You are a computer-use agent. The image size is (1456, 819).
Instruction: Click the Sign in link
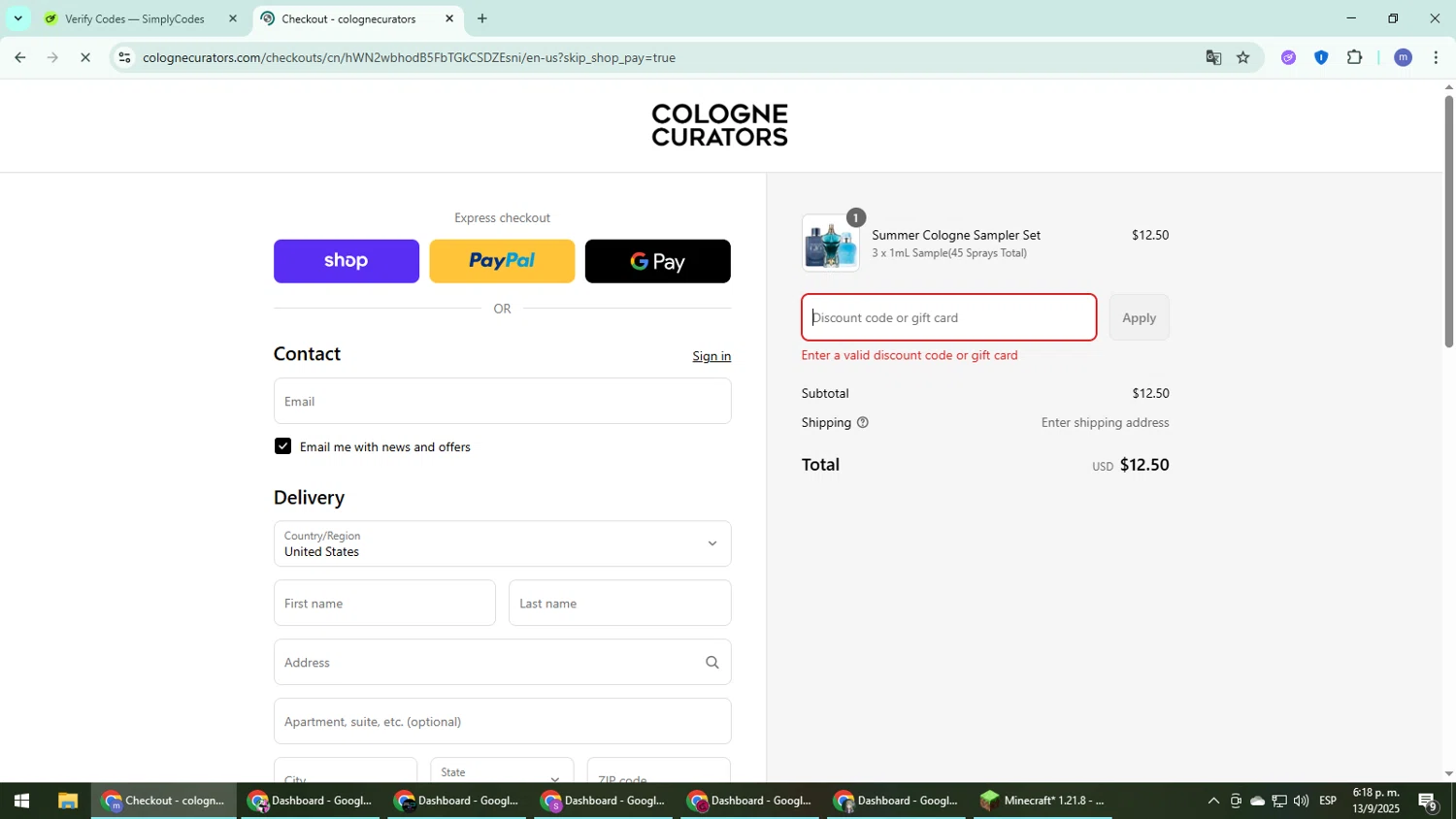[x=711, y=356]
